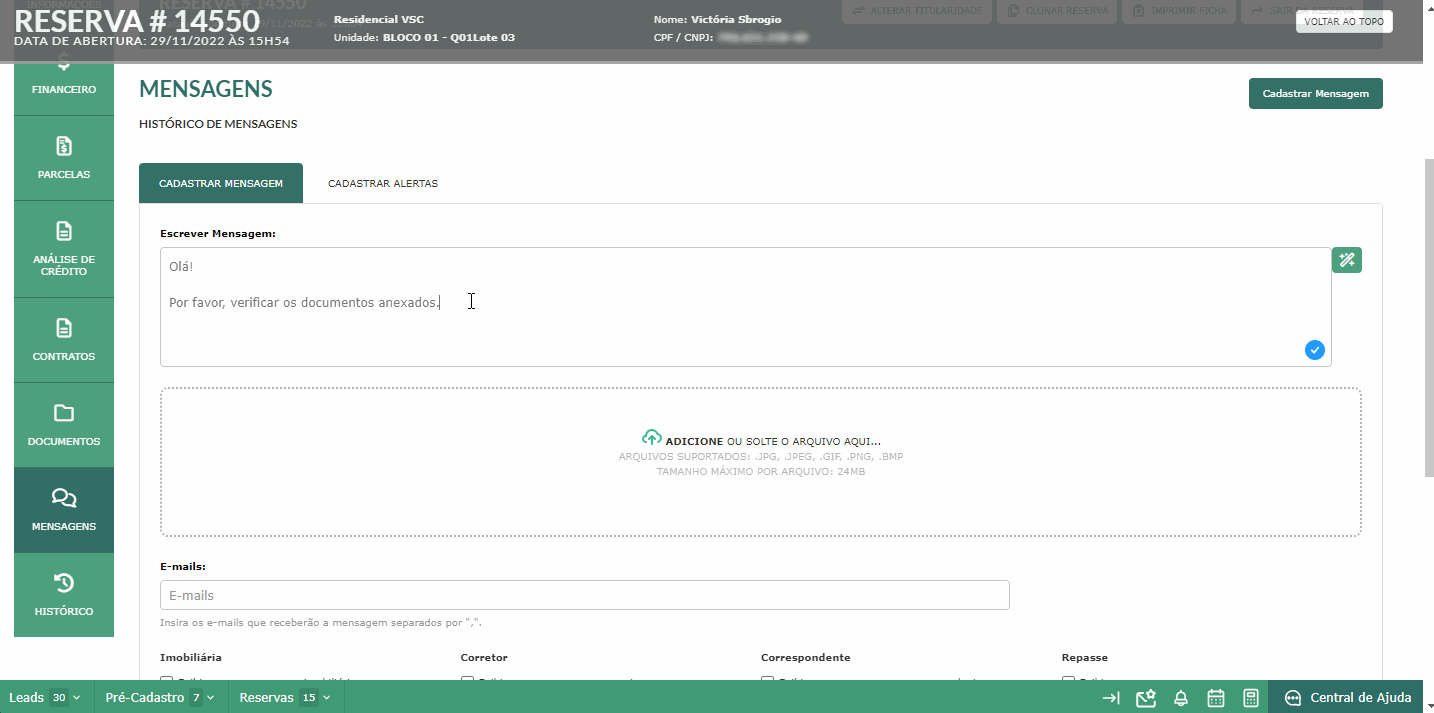Viewport: 1434px width, 713px height.
Task: Open the Documentos folder section
Action: click(64, 425)
